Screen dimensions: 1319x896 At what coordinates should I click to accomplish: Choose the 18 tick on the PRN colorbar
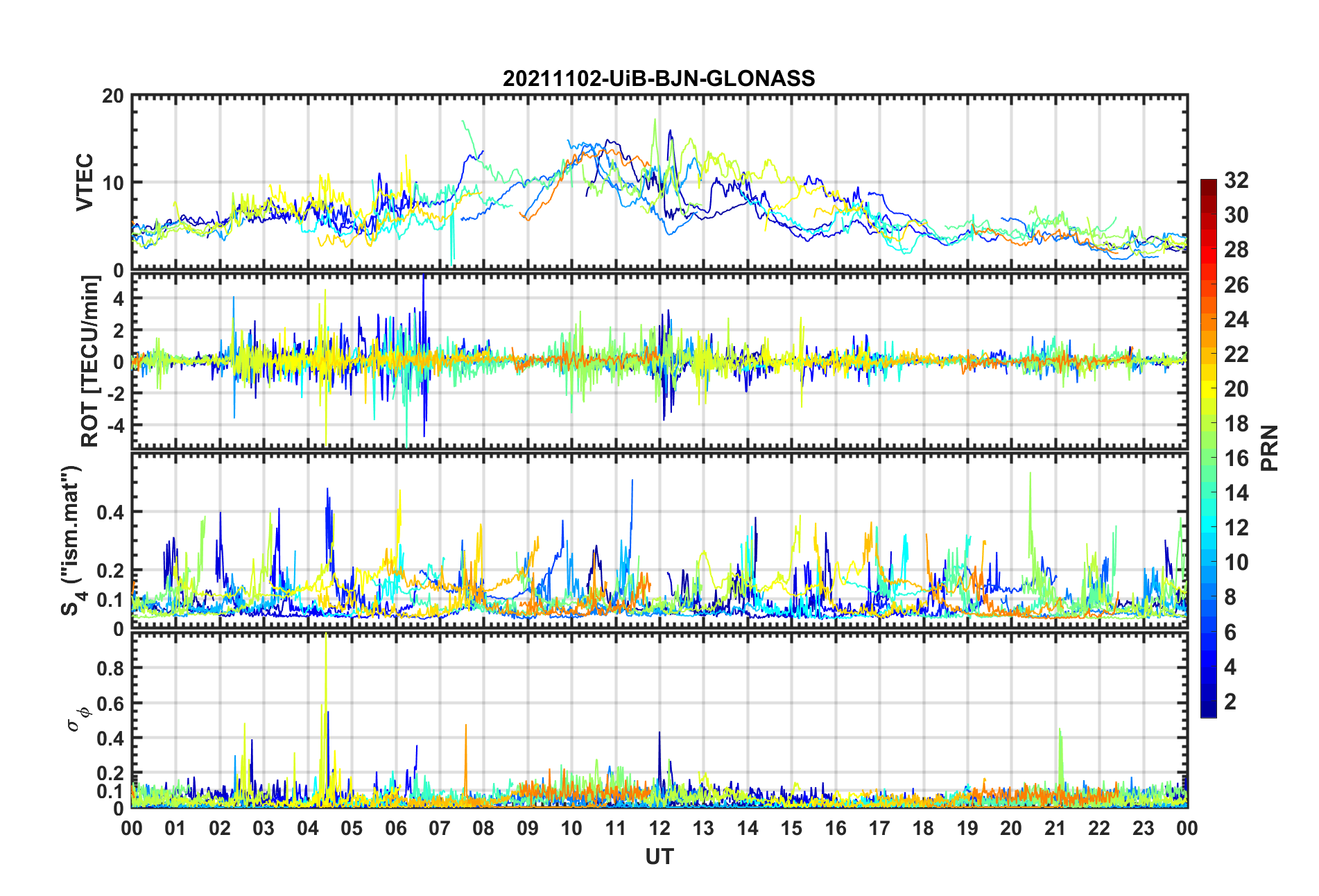point(1236,424)
